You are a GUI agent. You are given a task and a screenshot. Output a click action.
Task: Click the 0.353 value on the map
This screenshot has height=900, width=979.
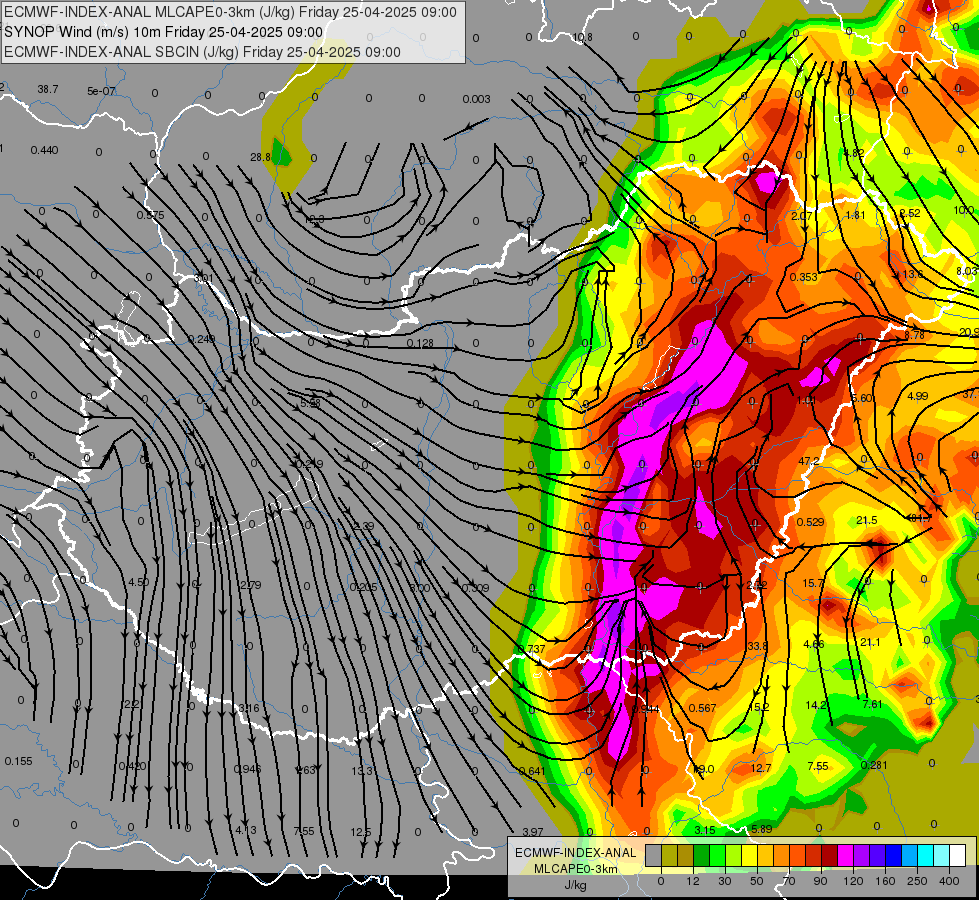804,277
